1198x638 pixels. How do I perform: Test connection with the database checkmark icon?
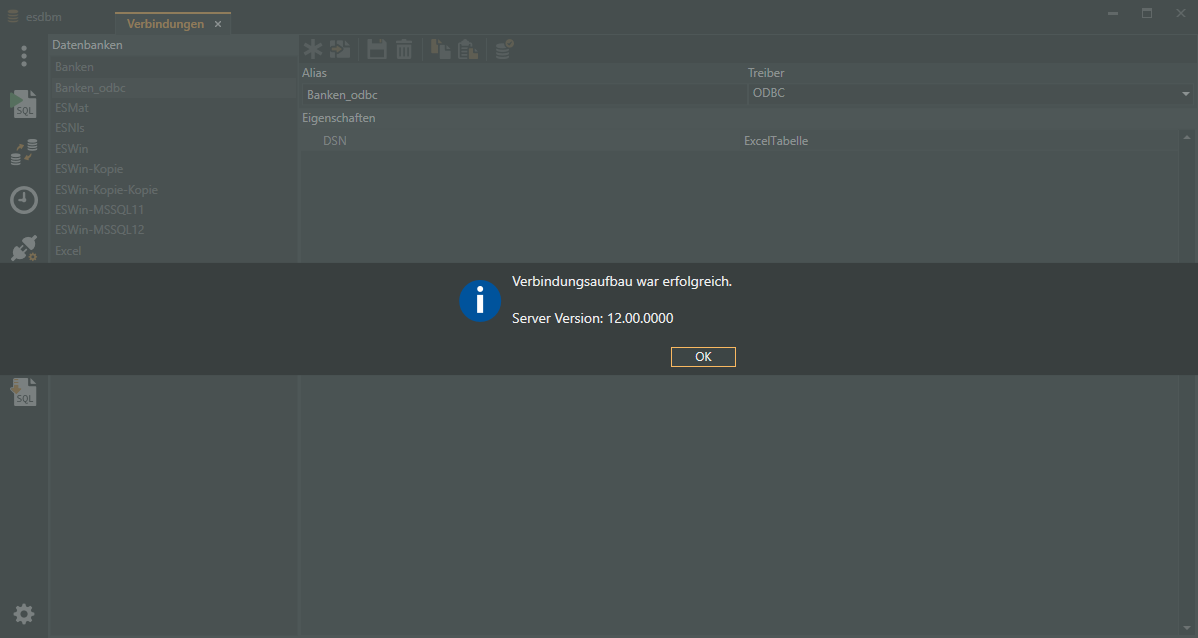[505, 49]
